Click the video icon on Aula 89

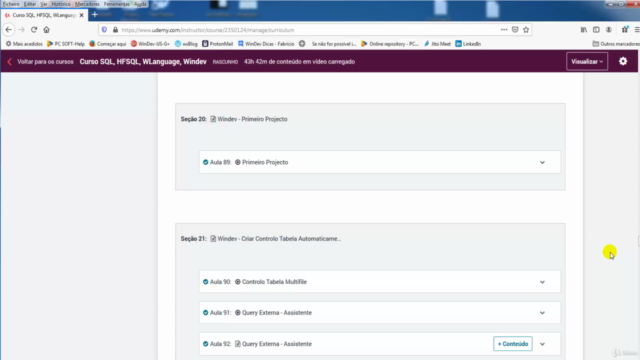click(238, 162)
